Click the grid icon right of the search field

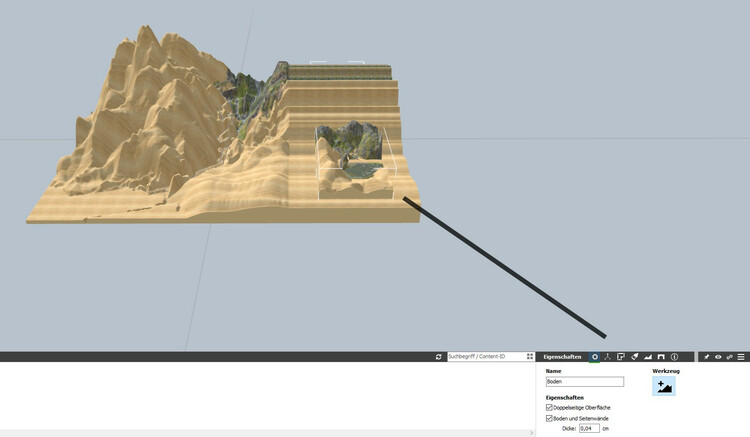pos(530,357)
